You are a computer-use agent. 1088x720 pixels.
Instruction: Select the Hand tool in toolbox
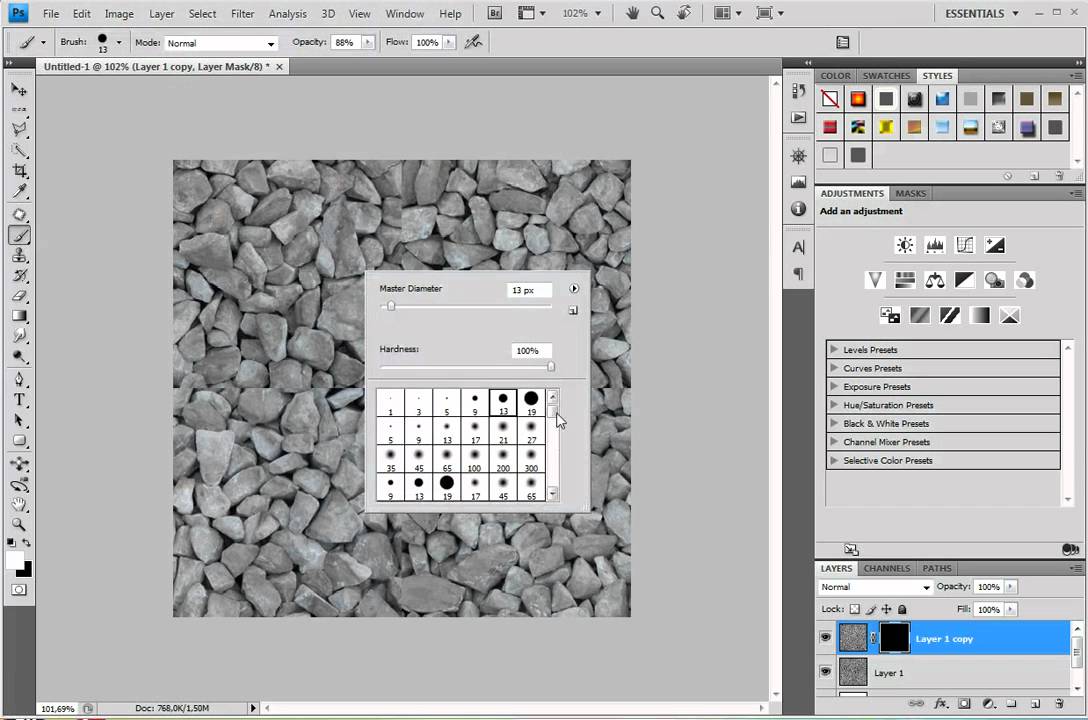[19, 504]
